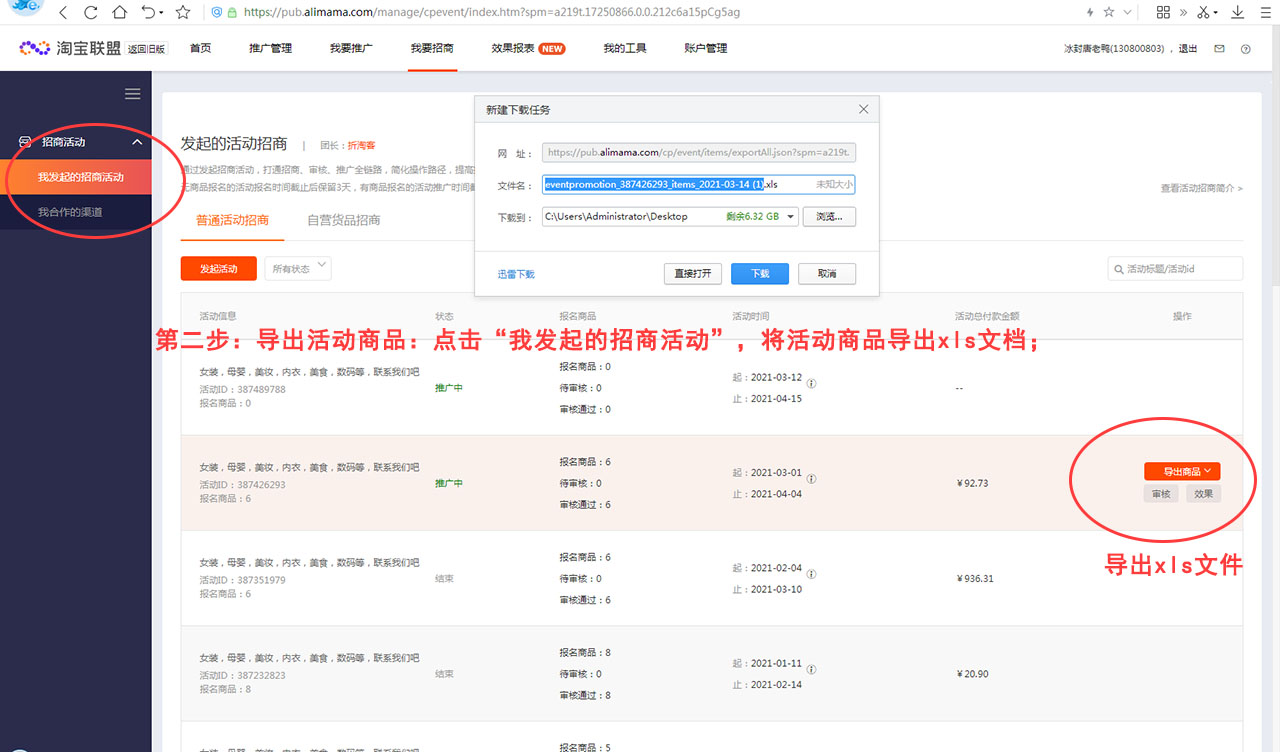Open the apps grid icon in browser toolbar

(1163, 12)
